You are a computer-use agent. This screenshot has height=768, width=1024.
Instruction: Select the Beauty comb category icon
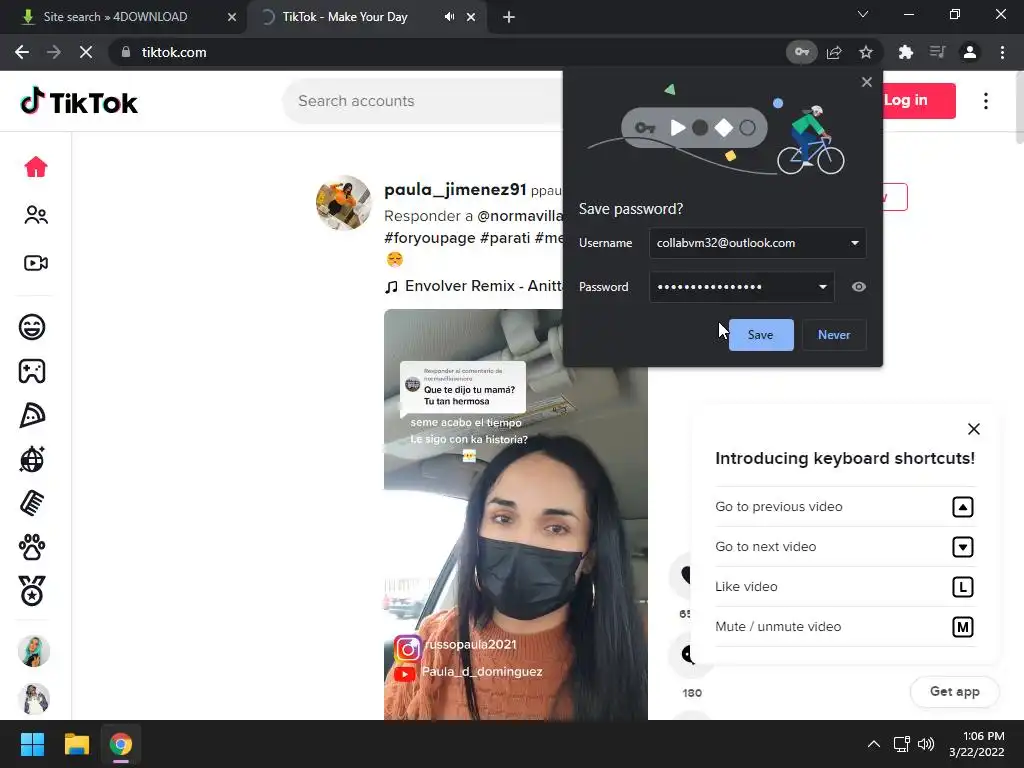32,503
